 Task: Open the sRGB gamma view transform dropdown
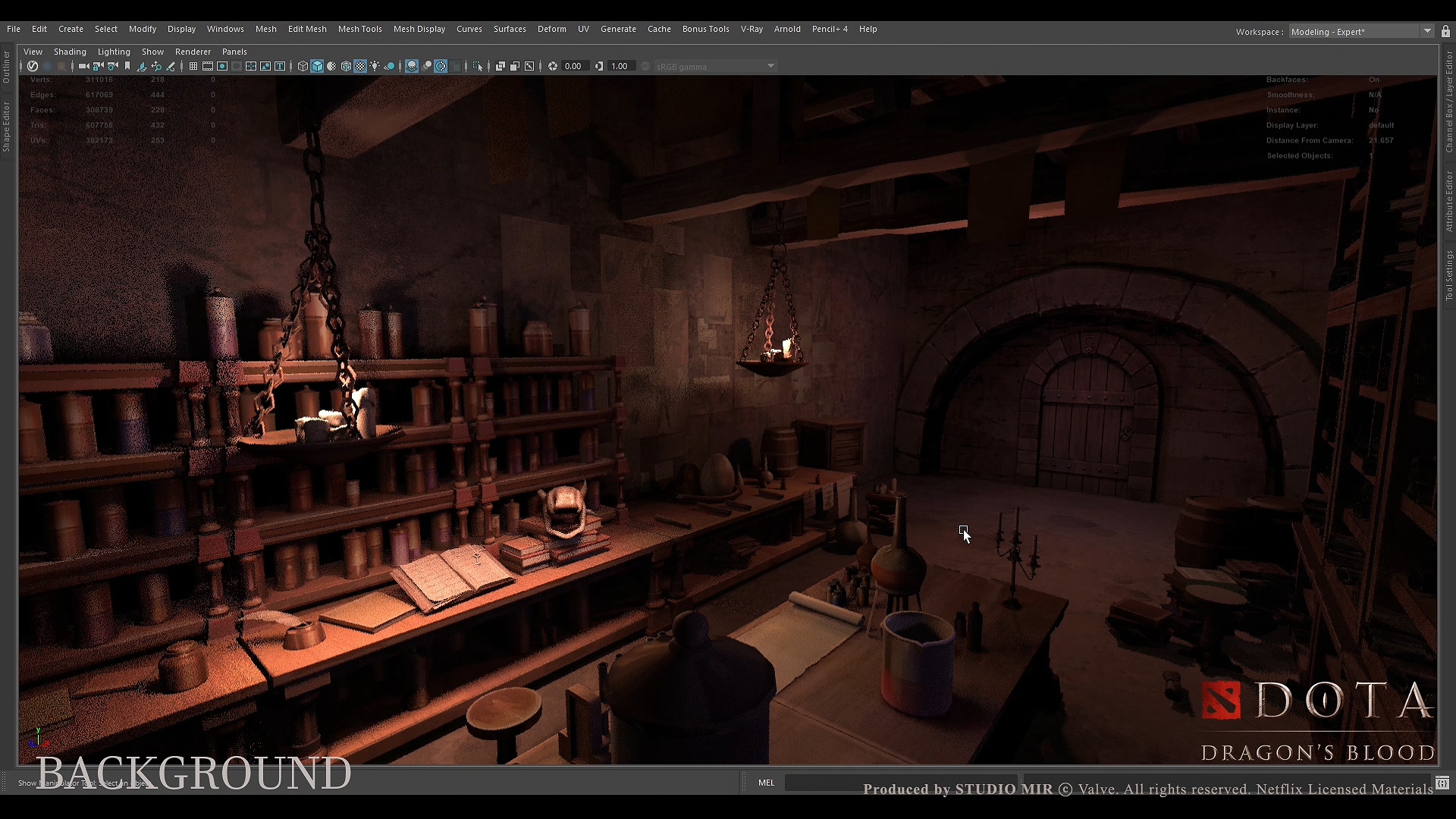(x=716, y=66)
